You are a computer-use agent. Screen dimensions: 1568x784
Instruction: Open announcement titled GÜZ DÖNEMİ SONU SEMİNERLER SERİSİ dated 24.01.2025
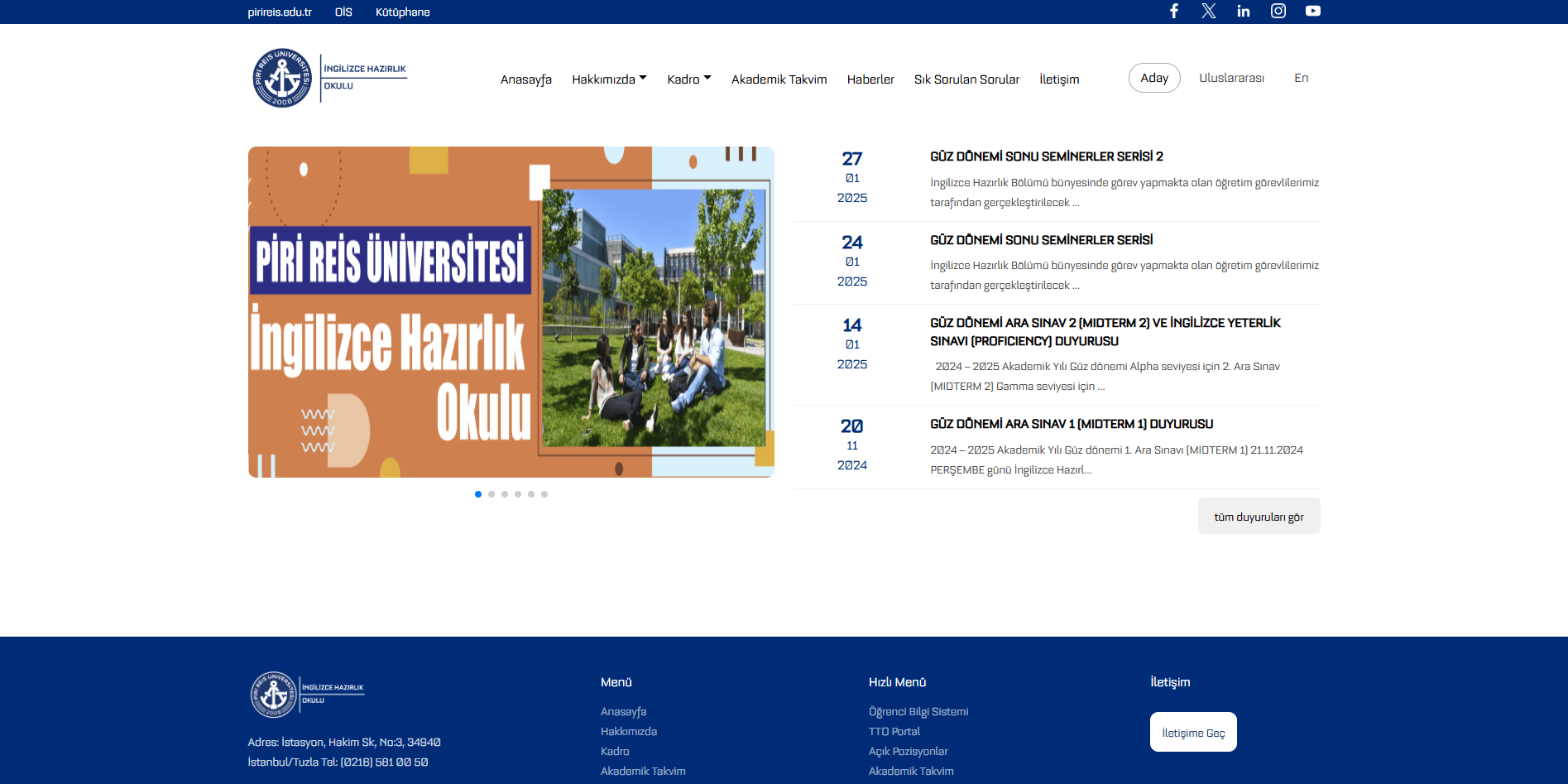(x=1041, y=240)
